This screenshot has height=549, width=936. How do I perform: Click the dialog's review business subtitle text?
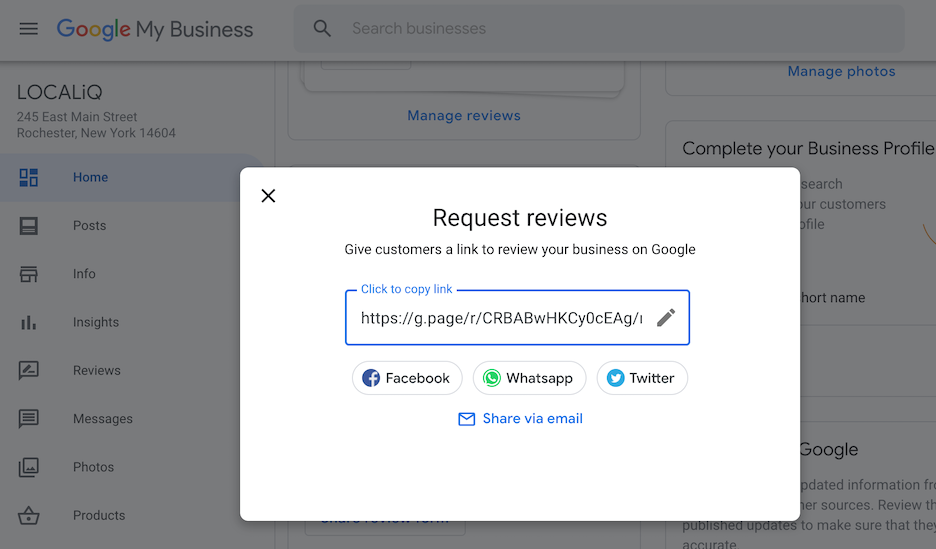coord(519,249)
